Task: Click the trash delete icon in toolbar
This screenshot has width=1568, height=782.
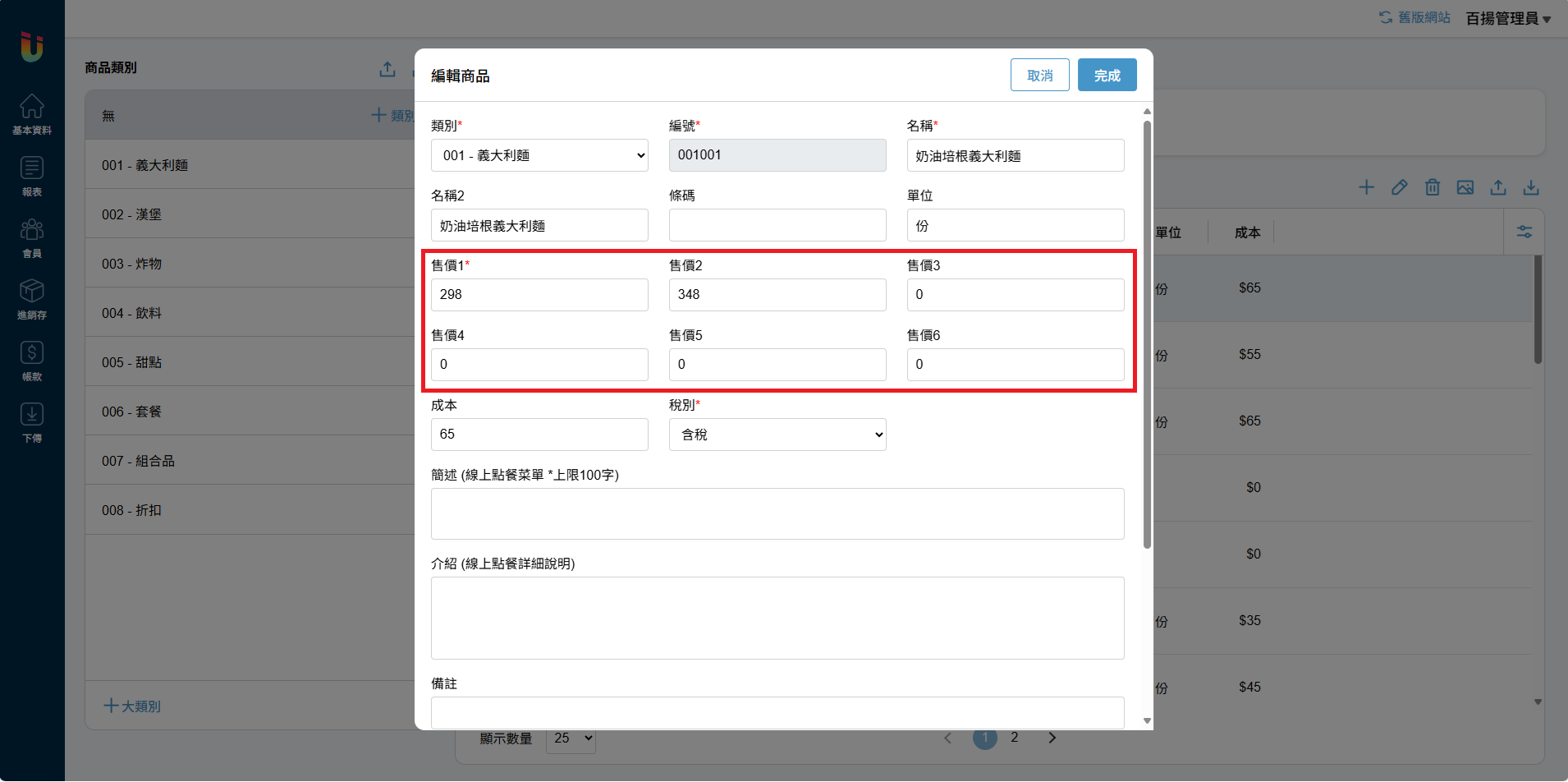Action: tap(1433, 187)
